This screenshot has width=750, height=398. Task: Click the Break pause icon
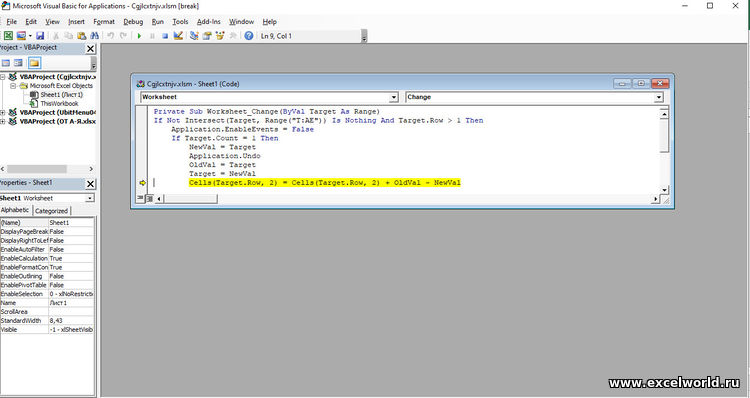(x=152, y=36)
